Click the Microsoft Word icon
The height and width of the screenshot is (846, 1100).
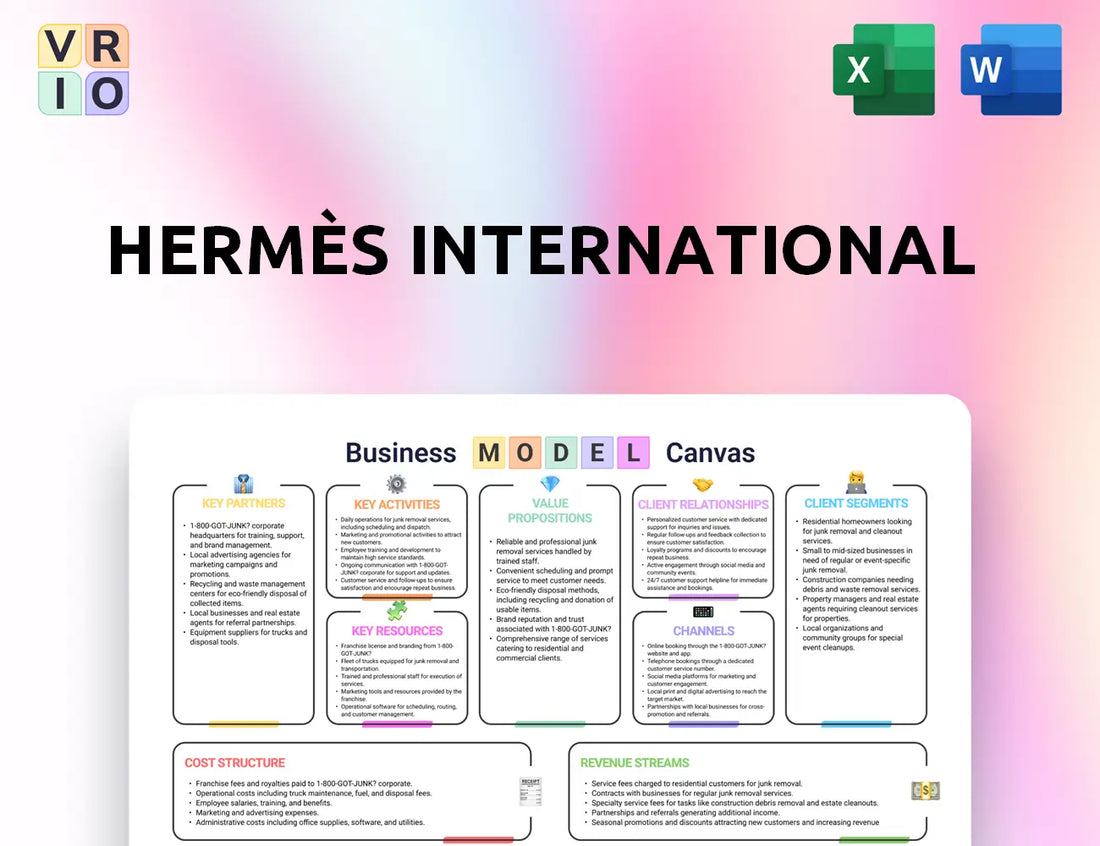click(x=1011, y=69)
